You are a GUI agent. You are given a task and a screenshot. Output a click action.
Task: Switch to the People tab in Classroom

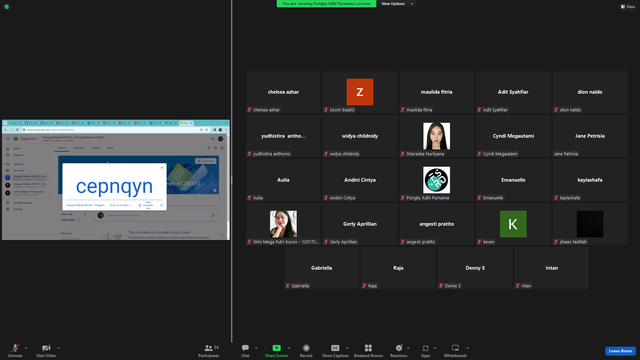click(96, 148)
